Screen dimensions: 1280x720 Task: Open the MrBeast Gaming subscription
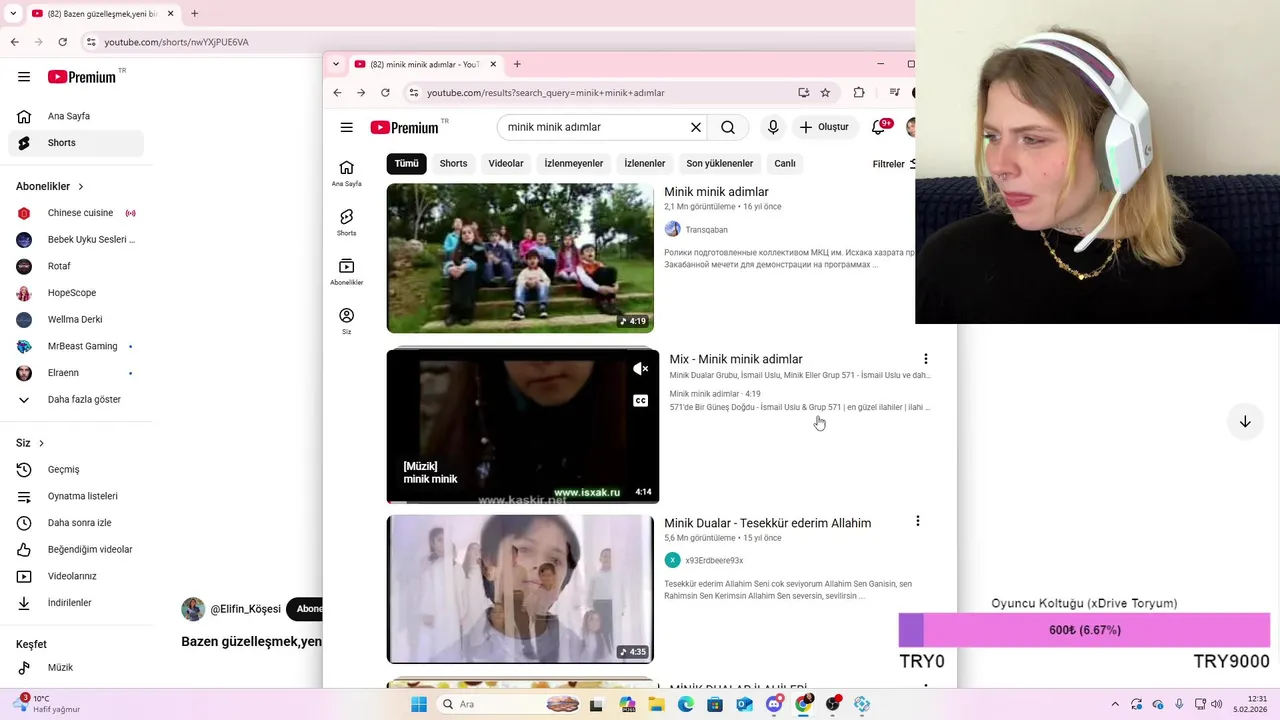tap(77, 346)
